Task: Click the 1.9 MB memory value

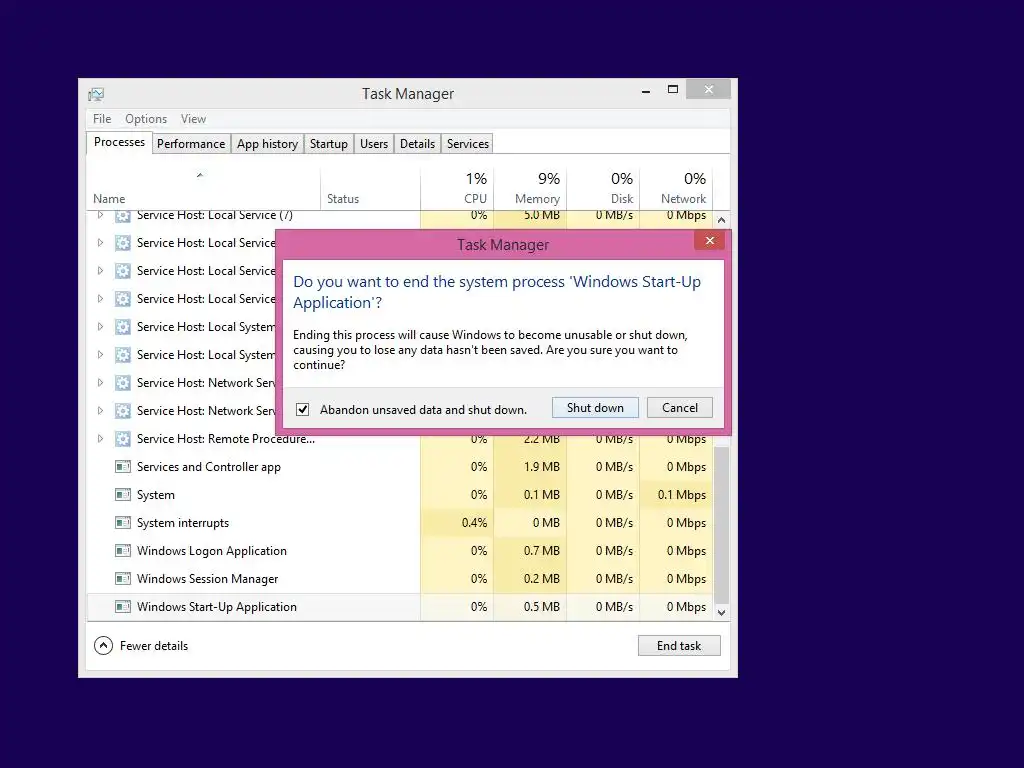Action: [541, 467]
